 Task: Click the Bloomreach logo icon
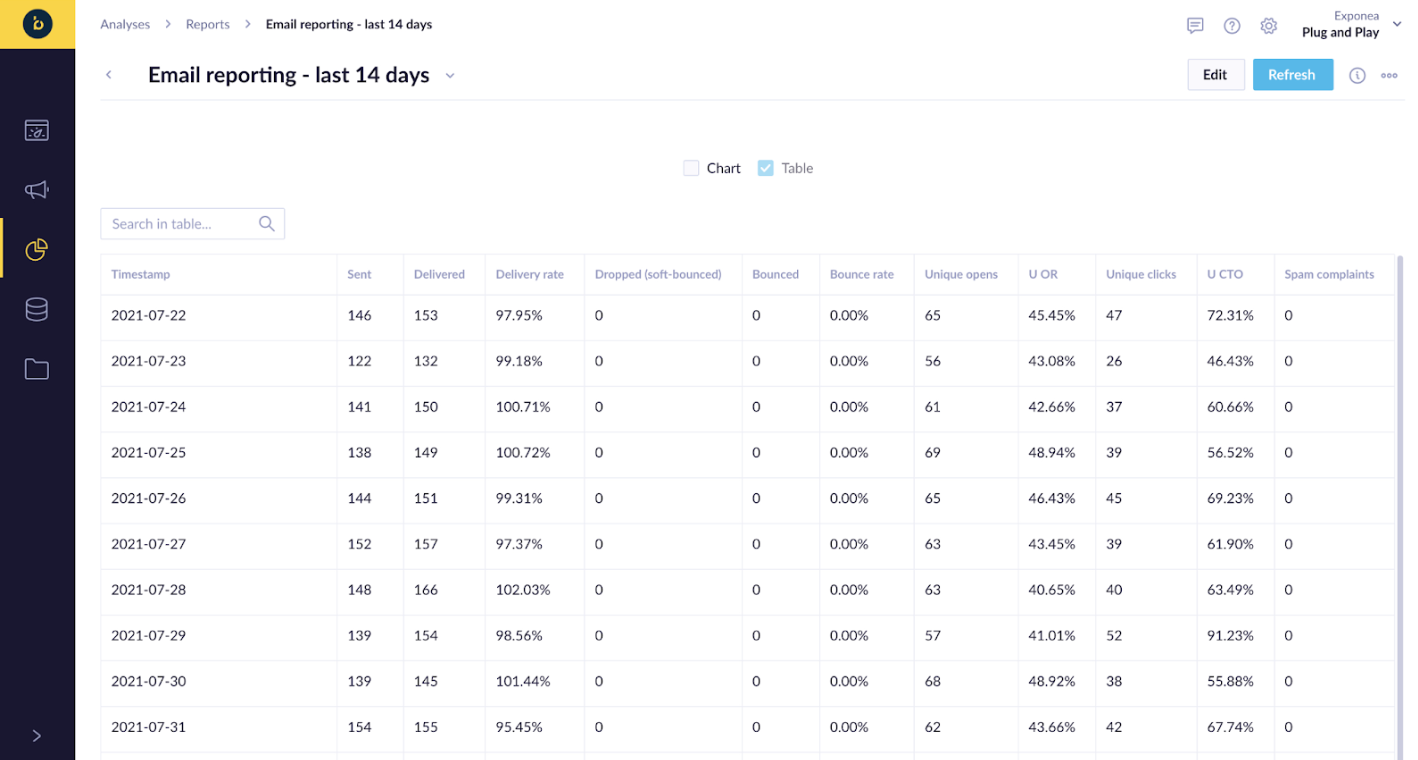(37, 24)
